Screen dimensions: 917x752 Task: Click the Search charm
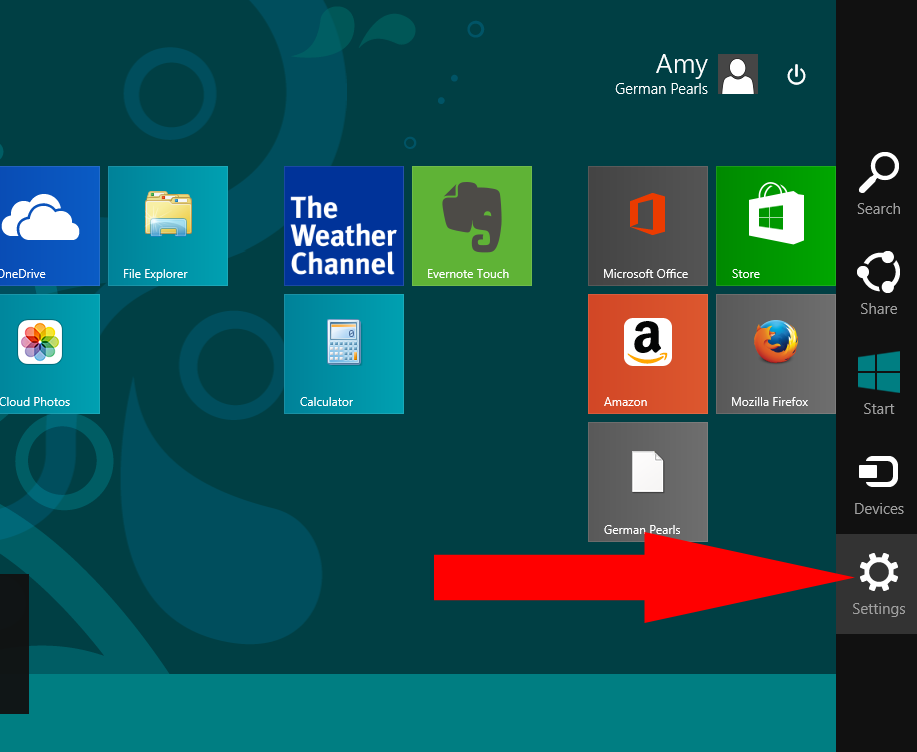878,184
